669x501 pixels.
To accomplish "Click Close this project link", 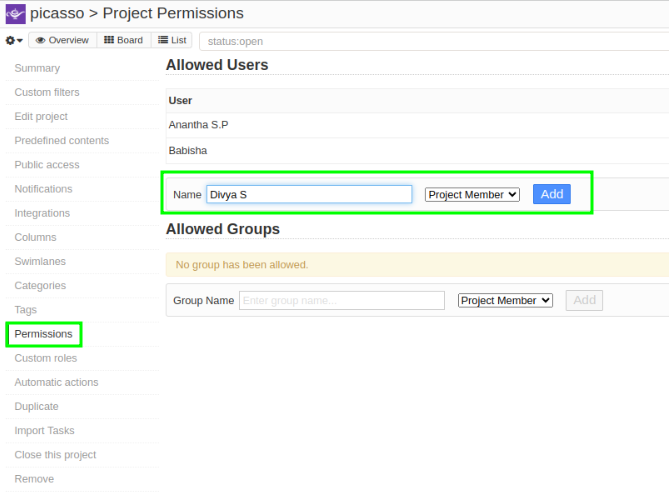I will [55, 455].
